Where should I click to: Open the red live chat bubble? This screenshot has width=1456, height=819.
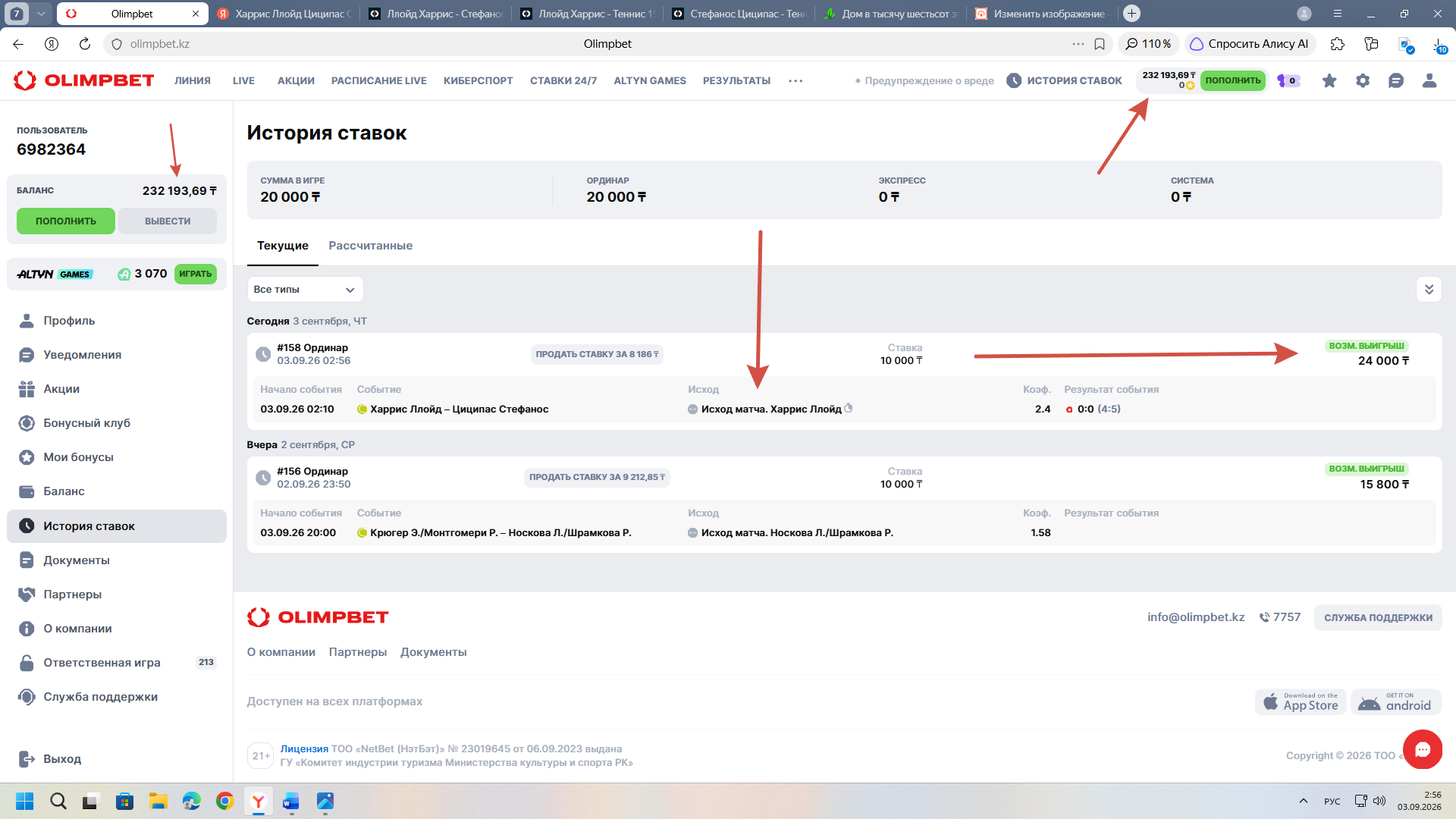1423,749
